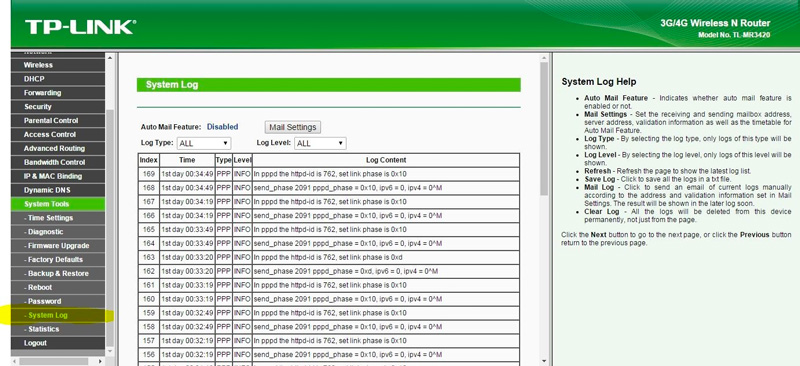Click the index cell 169
Screen dimensions: 800x366
point(148,174)
